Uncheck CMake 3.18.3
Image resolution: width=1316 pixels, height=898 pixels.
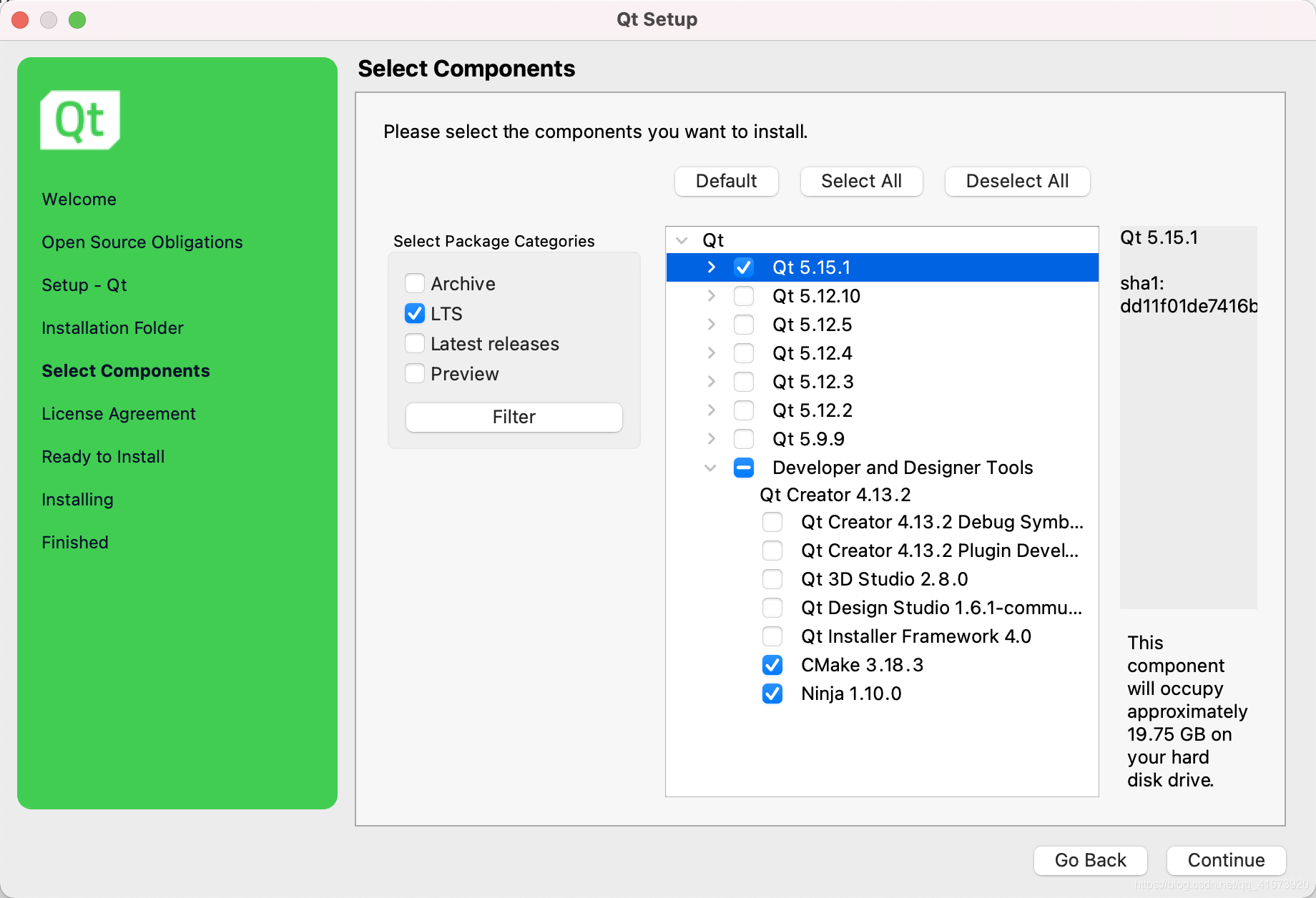[x=772, y=665]
